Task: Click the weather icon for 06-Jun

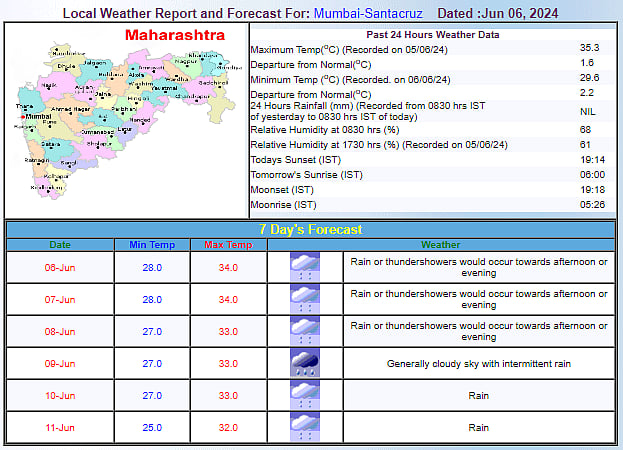Action: (x=304, y=267)
